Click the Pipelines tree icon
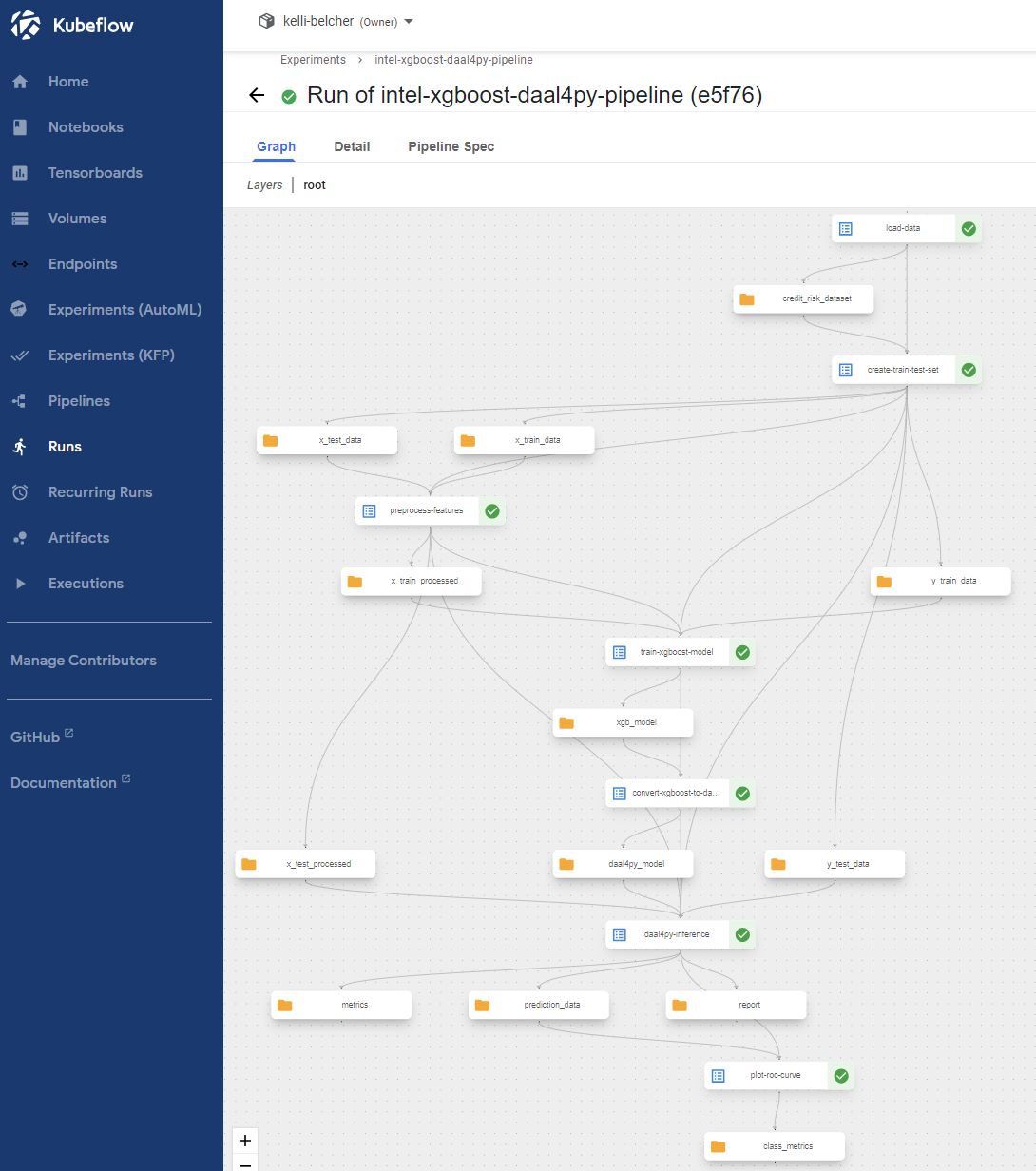 pos(20,401)
